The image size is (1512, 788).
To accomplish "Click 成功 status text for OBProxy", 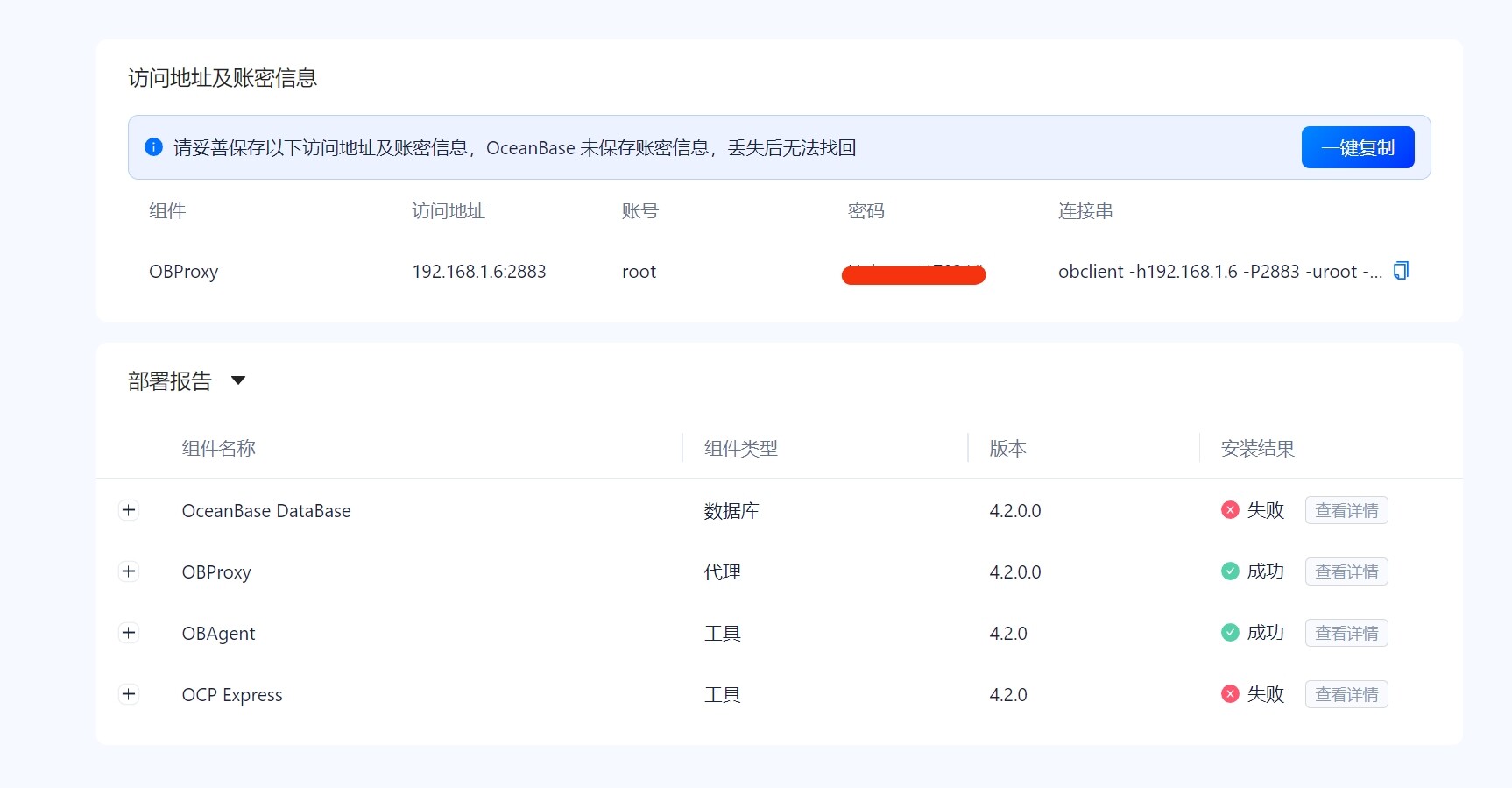I will tap(1266, 571).
